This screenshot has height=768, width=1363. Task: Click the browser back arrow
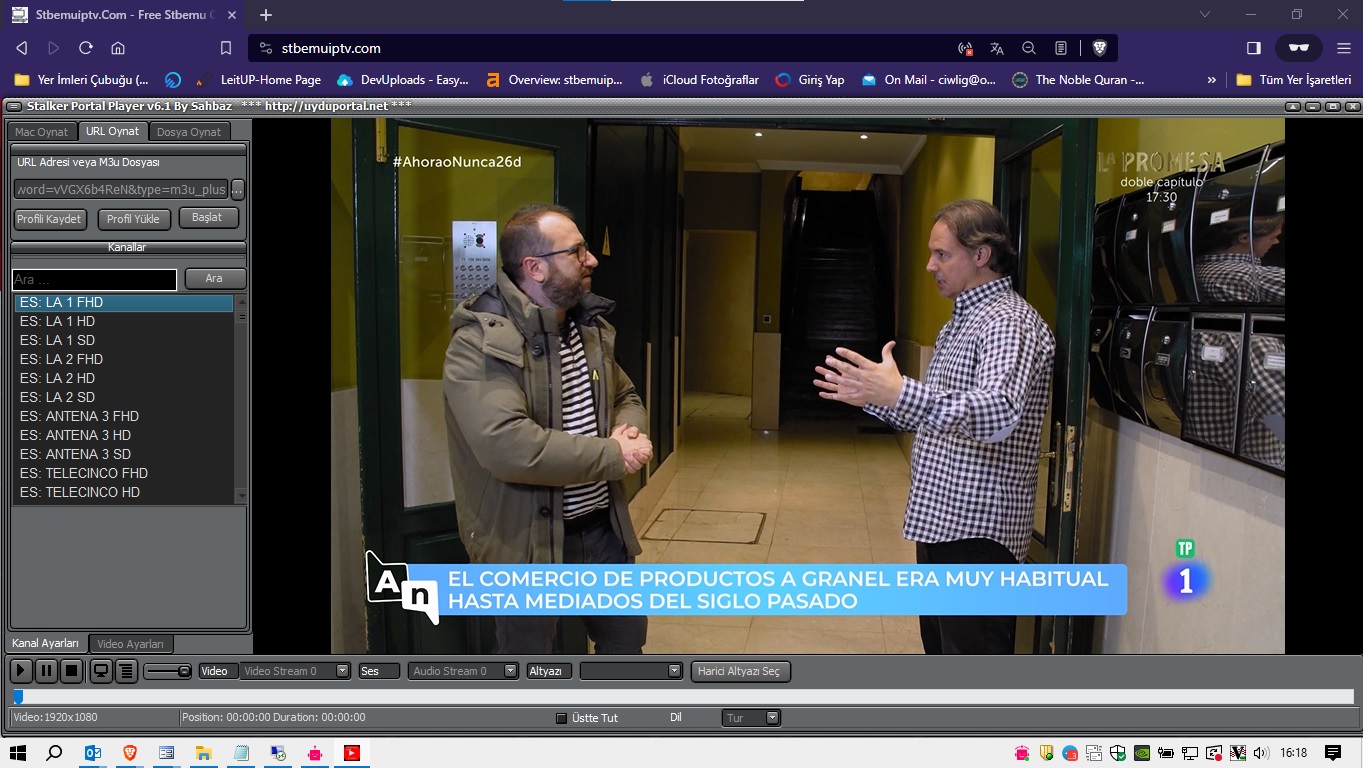[x=22, y=48]
